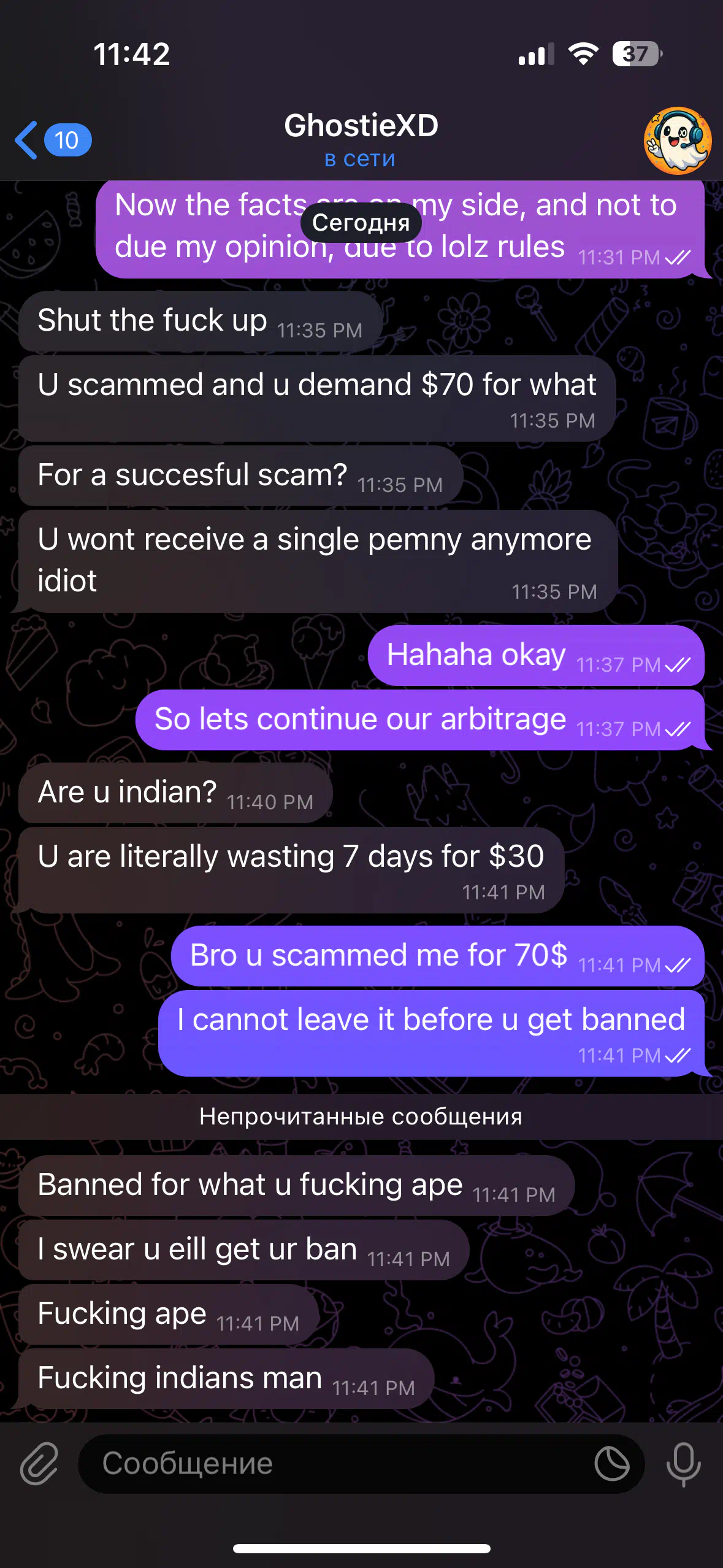This screenshot has height=1568, width=723.
Task: Select the 'Hahaha okay' message bubble
Action: [x=536, y=655]
